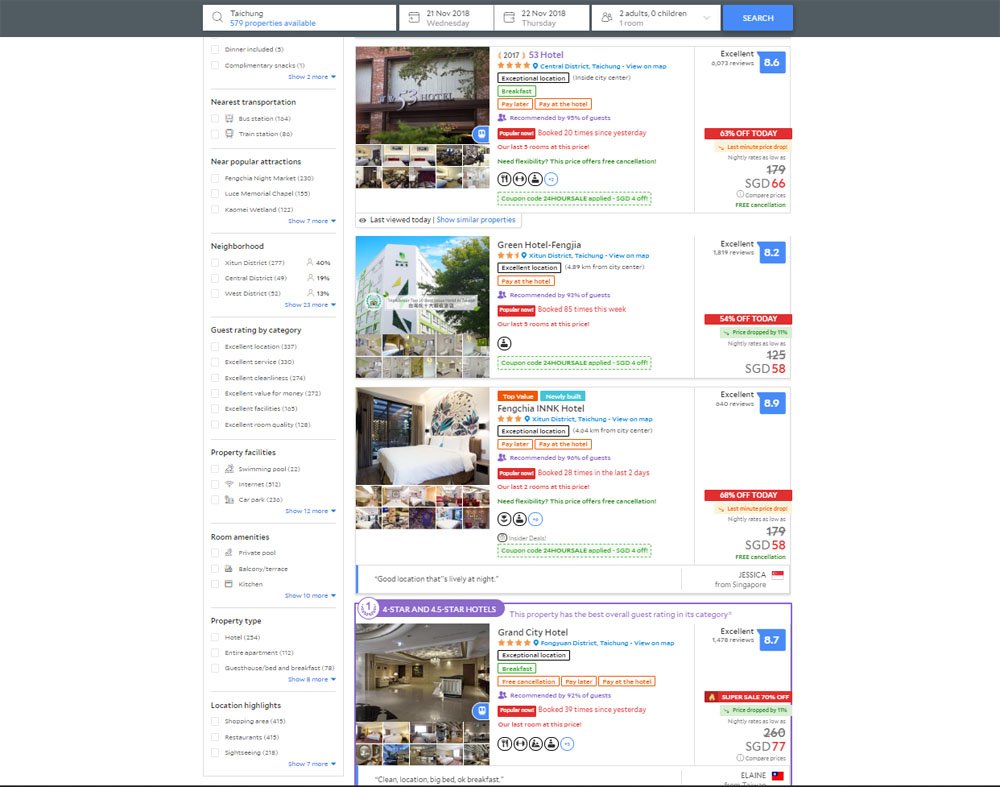This screenshot has height=787, width=1000.
Task: Click the map pin icon for Green Hotel-Fengjia
Action: (524, 255)
